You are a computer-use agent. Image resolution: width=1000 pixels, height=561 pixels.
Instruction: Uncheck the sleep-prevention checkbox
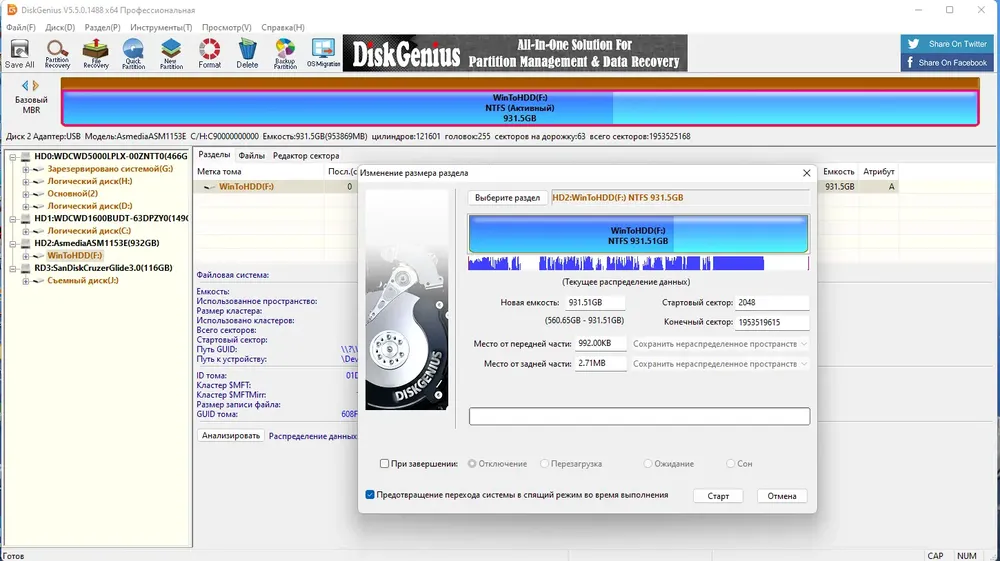[370, 495]
